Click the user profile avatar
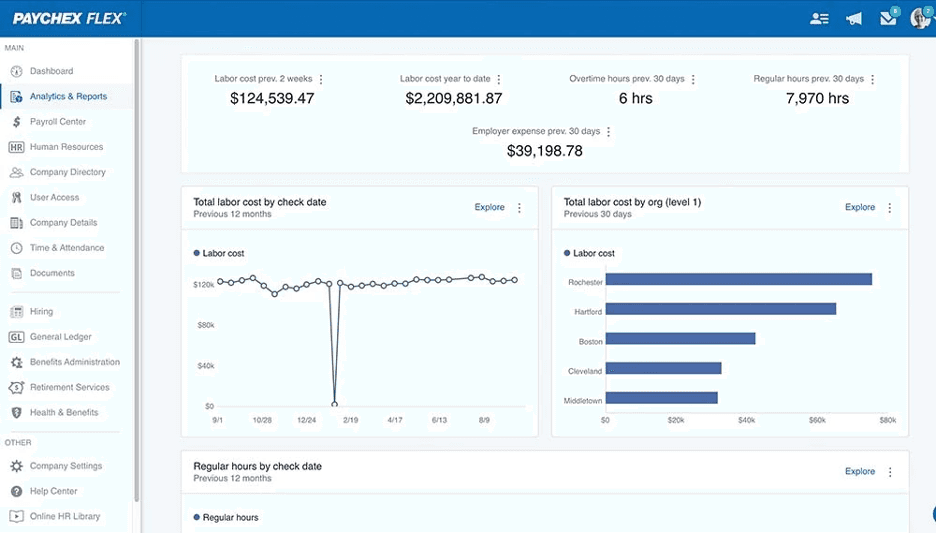 coord(920,18)
